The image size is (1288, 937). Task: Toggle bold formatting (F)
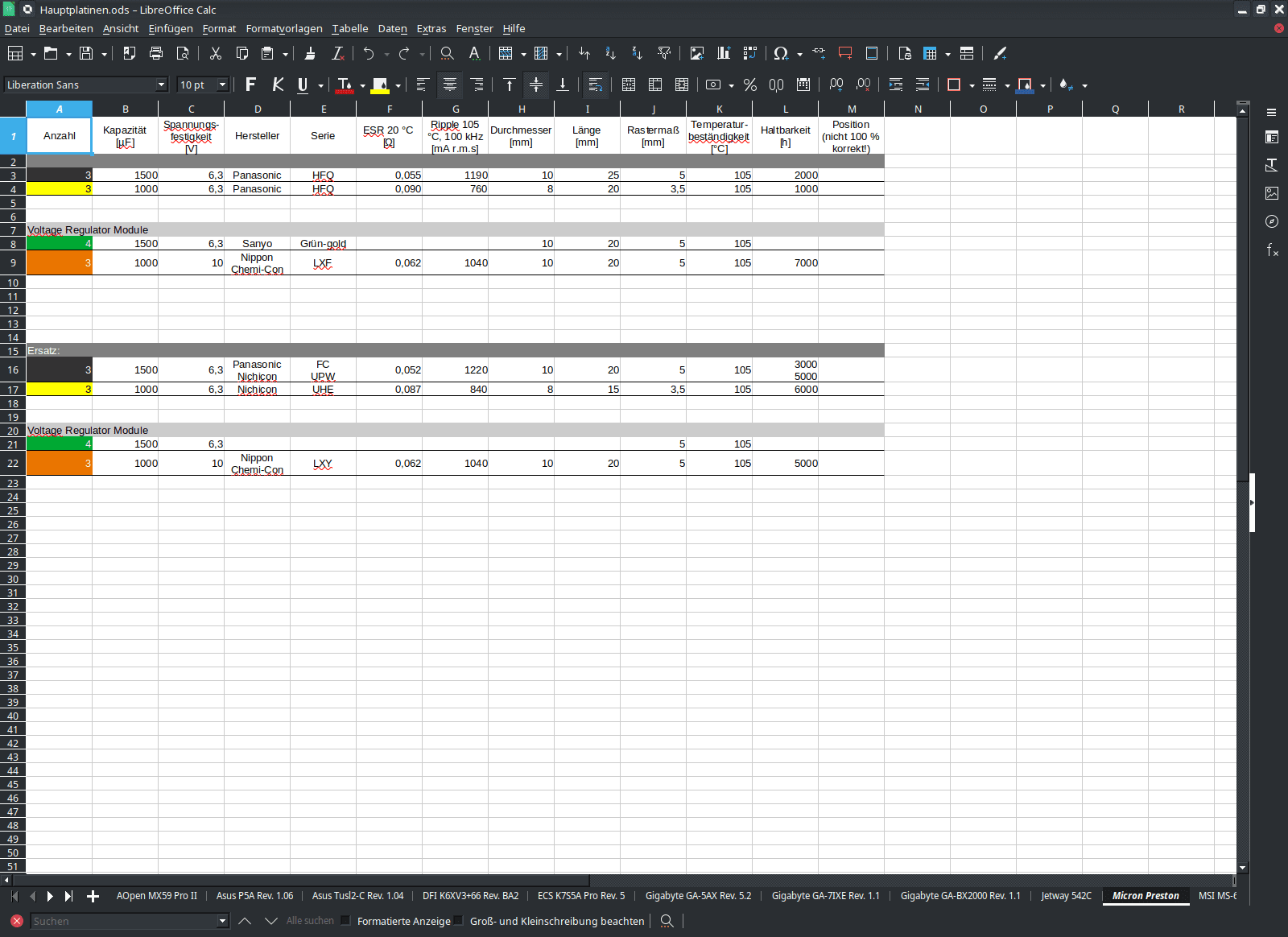pyautogui.click(x=250, y=85)
